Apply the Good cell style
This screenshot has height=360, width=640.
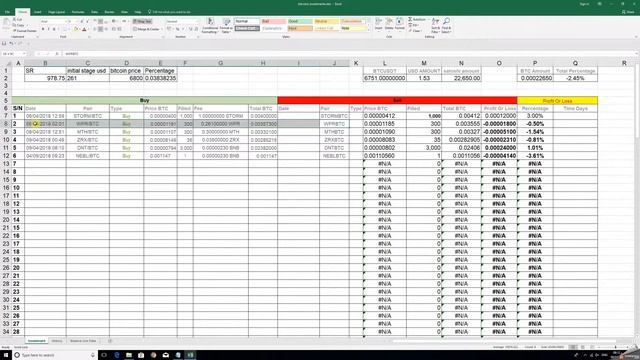pos(300,21)
